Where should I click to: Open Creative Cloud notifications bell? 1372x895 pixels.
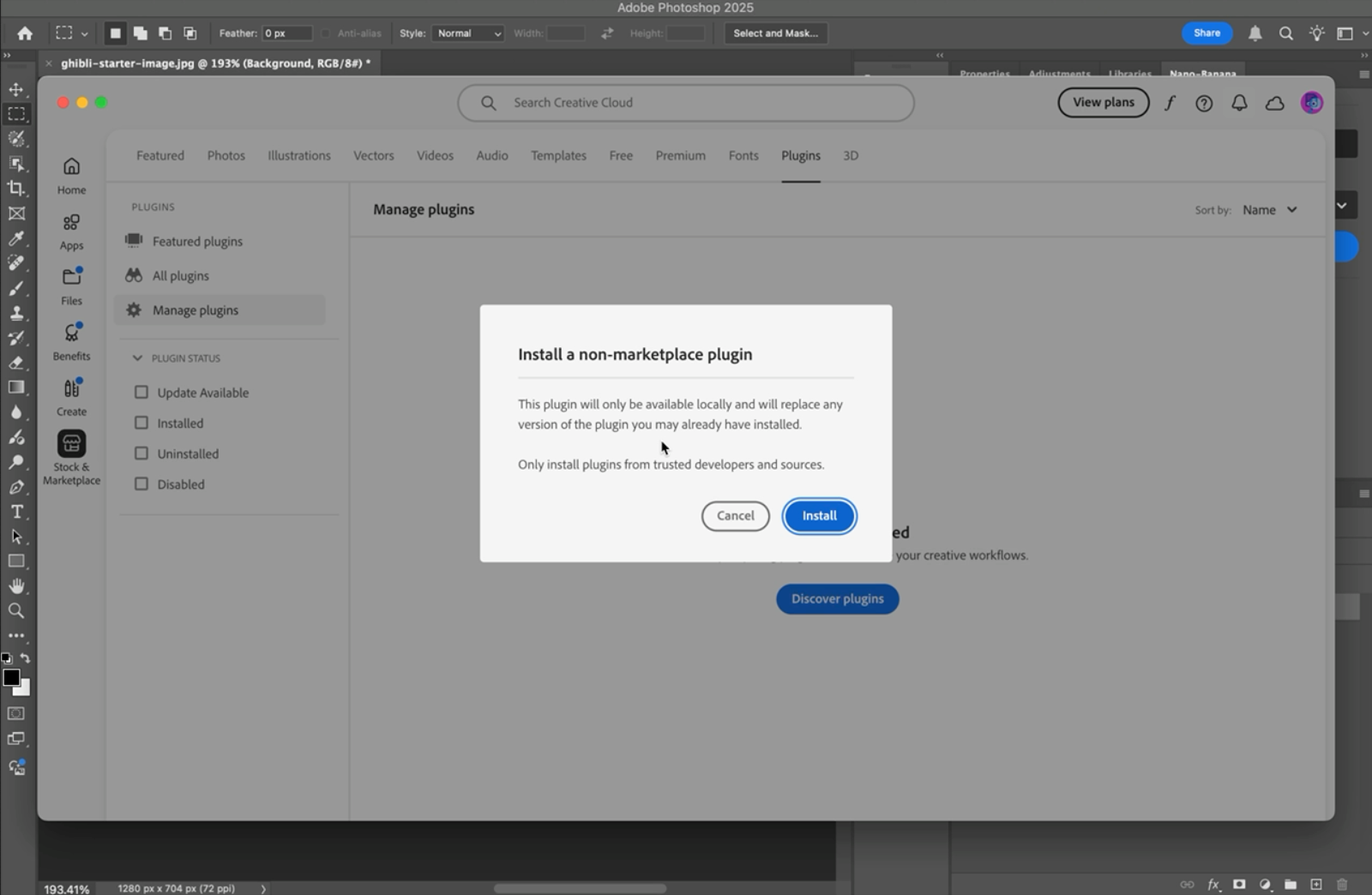pyautogui.click(x=1239, y=103)
